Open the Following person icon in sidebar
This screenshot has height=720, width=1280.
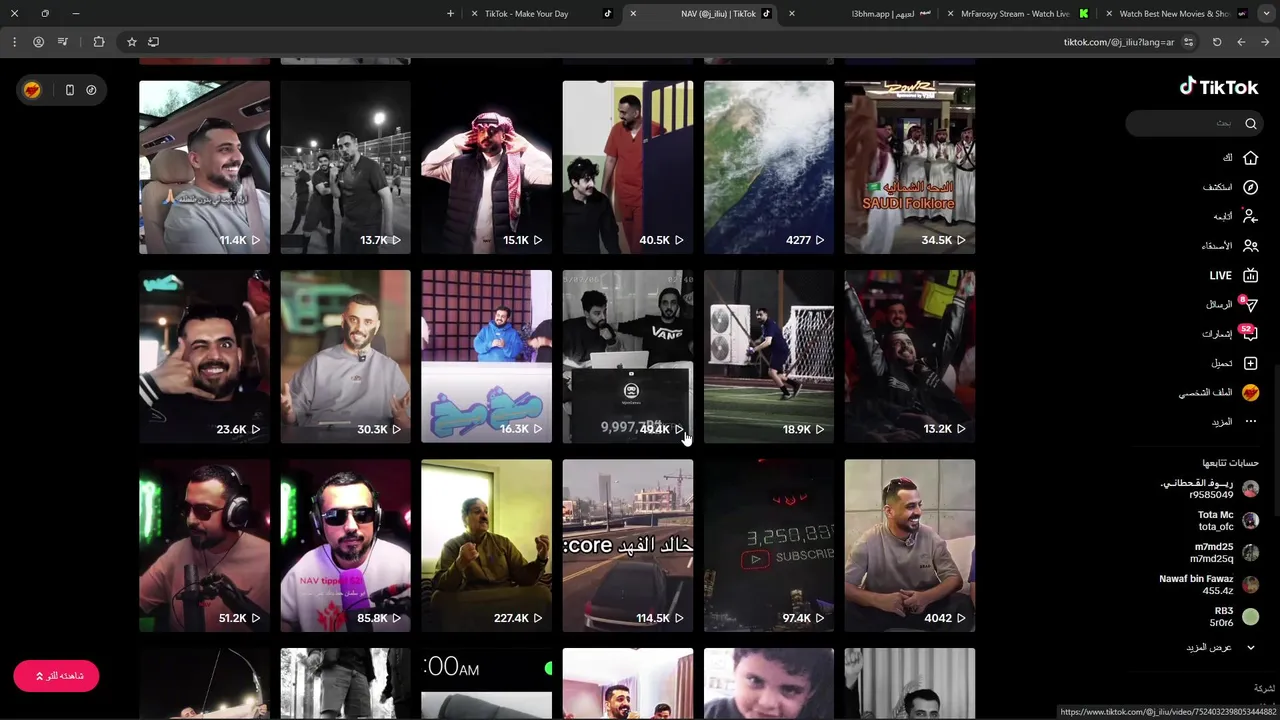point(1250,216)
